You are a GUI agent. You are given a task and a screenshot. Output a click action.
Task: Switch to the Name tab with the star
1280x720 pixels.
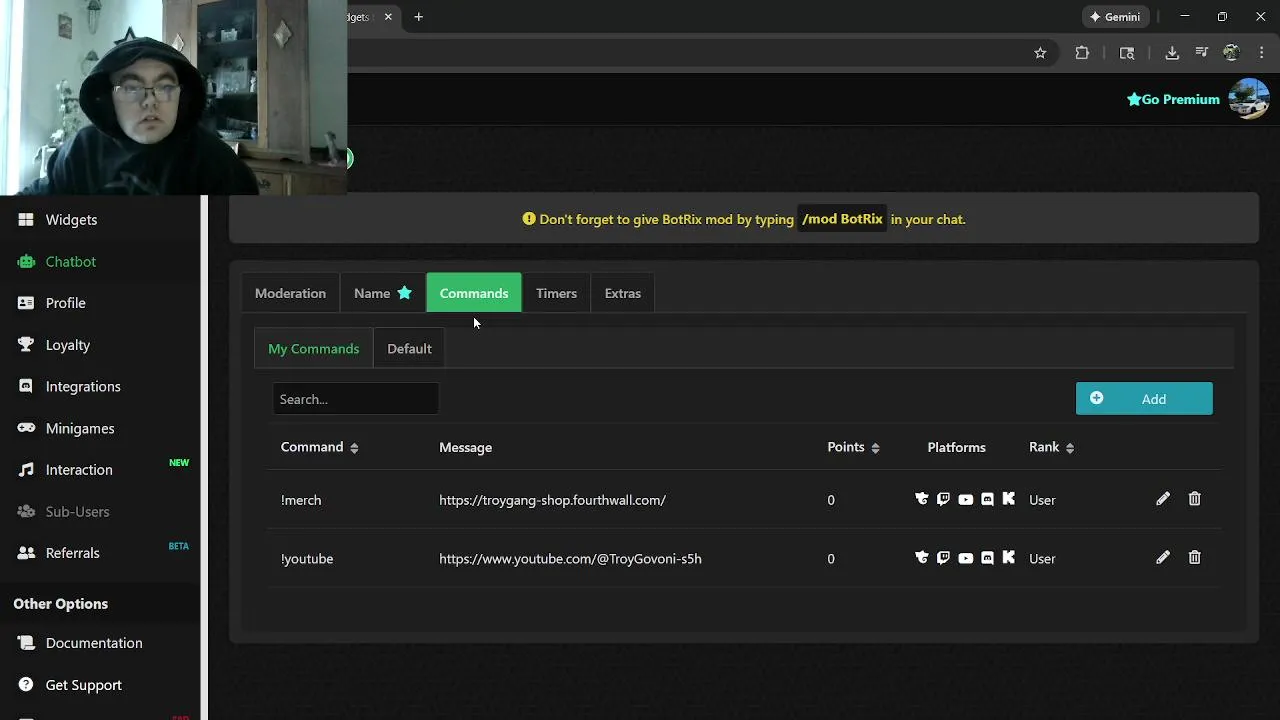pyautogui.click(x=383, y=293)
